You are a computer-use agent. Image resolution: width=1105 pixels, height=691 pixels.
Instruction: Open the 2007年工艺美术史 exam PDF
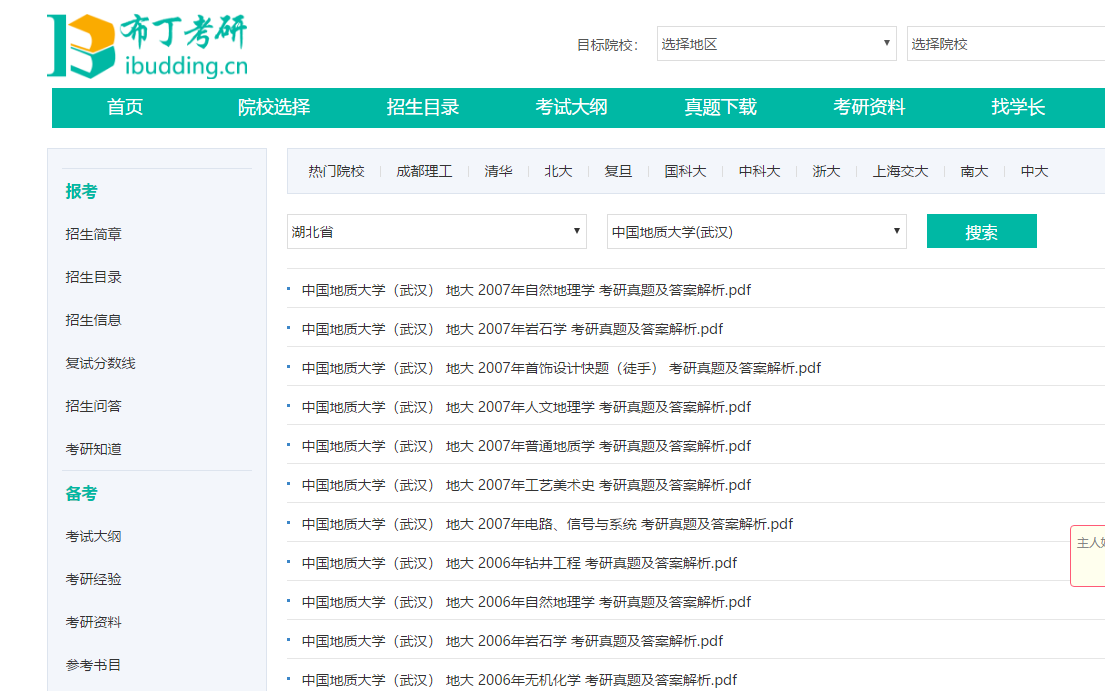coord(526,485)
